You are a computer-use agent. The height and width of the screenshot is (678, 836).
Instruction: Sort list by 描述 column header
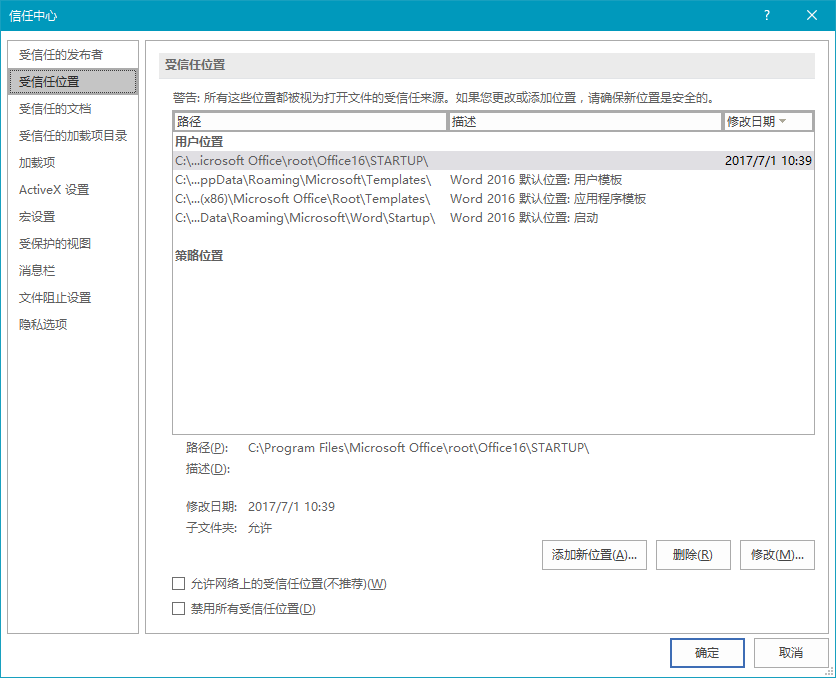[585, 122]
